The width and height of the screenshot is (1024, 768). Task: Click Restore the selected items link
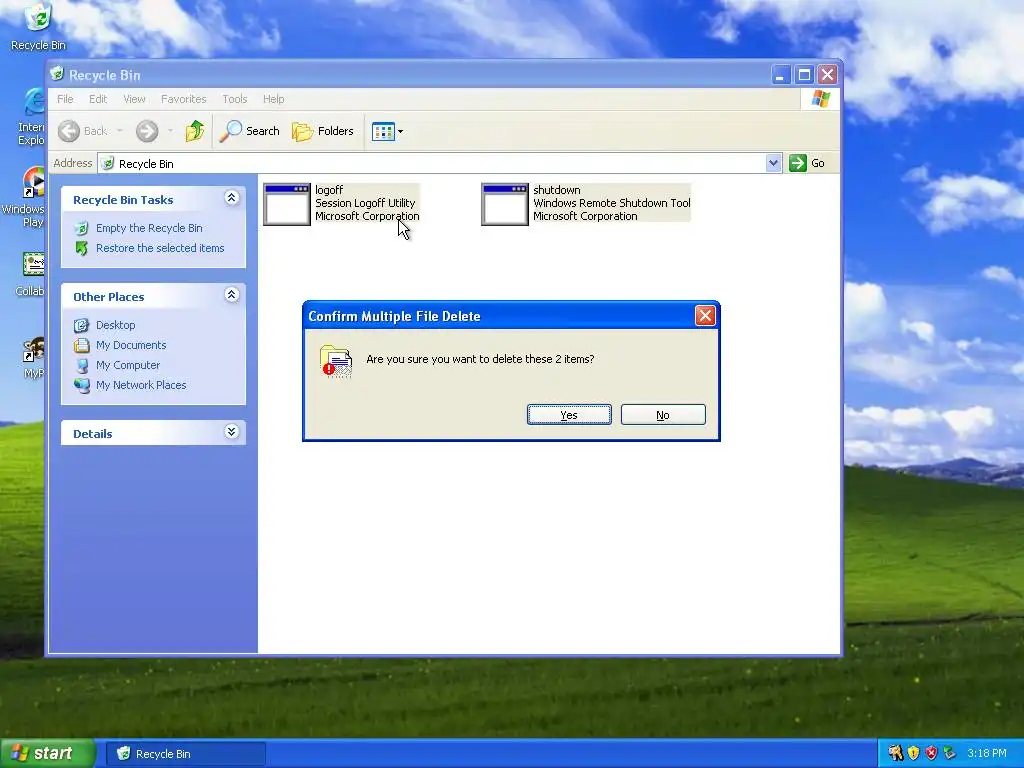pyautogui.click(x=160, y=248)
